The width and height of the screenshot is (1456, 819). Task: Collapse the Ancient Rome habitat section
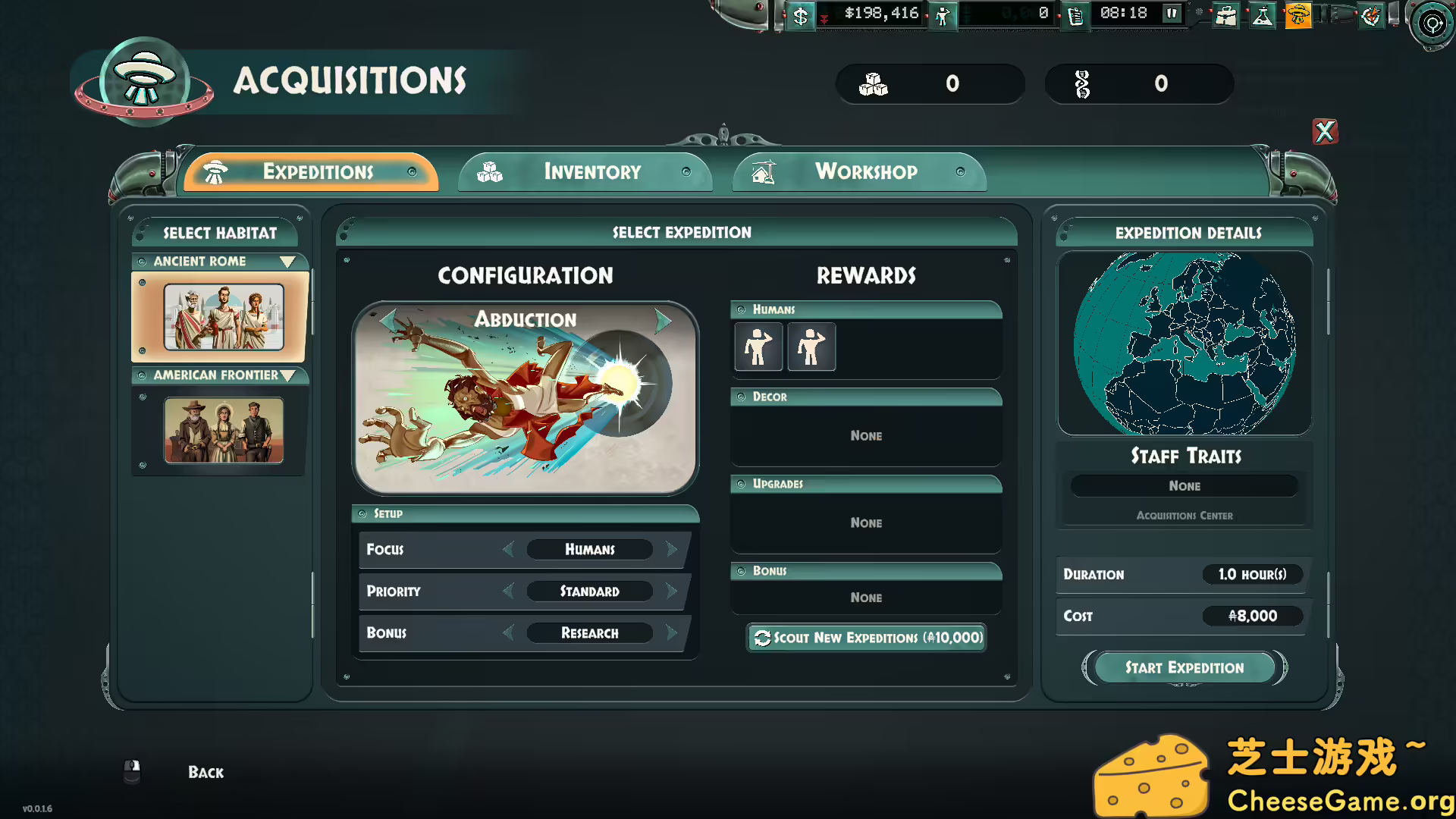click(x=287, y=261)
